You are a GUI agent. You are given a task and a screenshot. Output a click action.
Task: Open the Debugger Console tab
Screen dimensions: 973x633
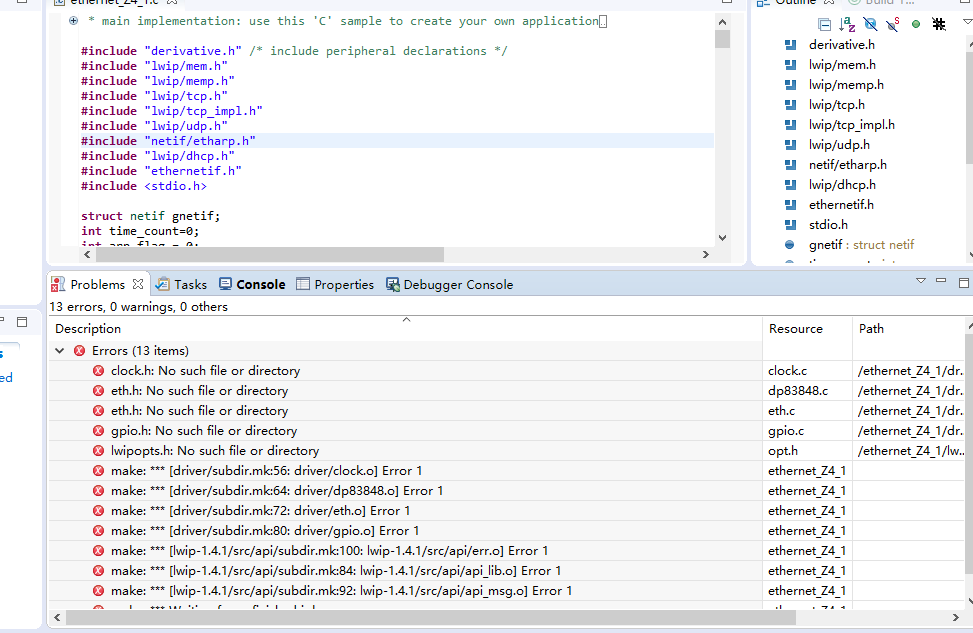(450, 284)
